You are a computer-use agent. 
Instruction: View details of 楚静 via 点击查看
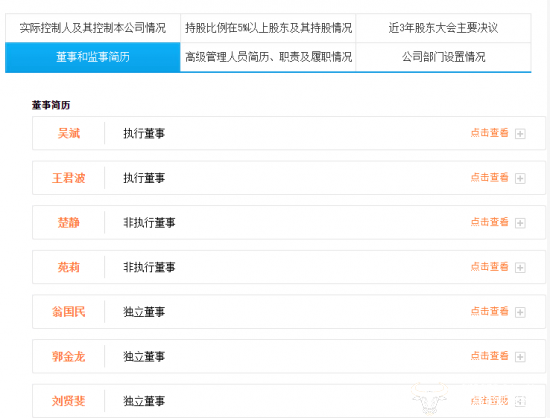[x=489, y=222]
